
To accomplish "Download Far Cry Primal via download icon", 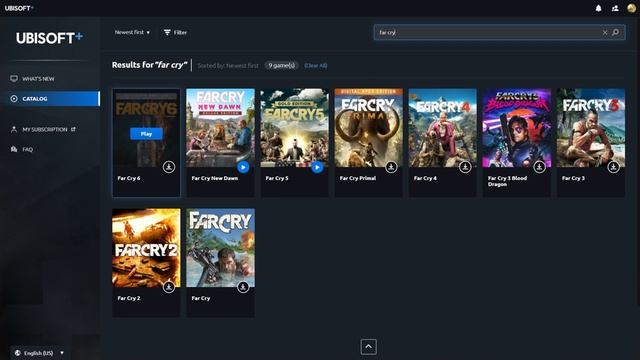I will (x=391, y=167).
